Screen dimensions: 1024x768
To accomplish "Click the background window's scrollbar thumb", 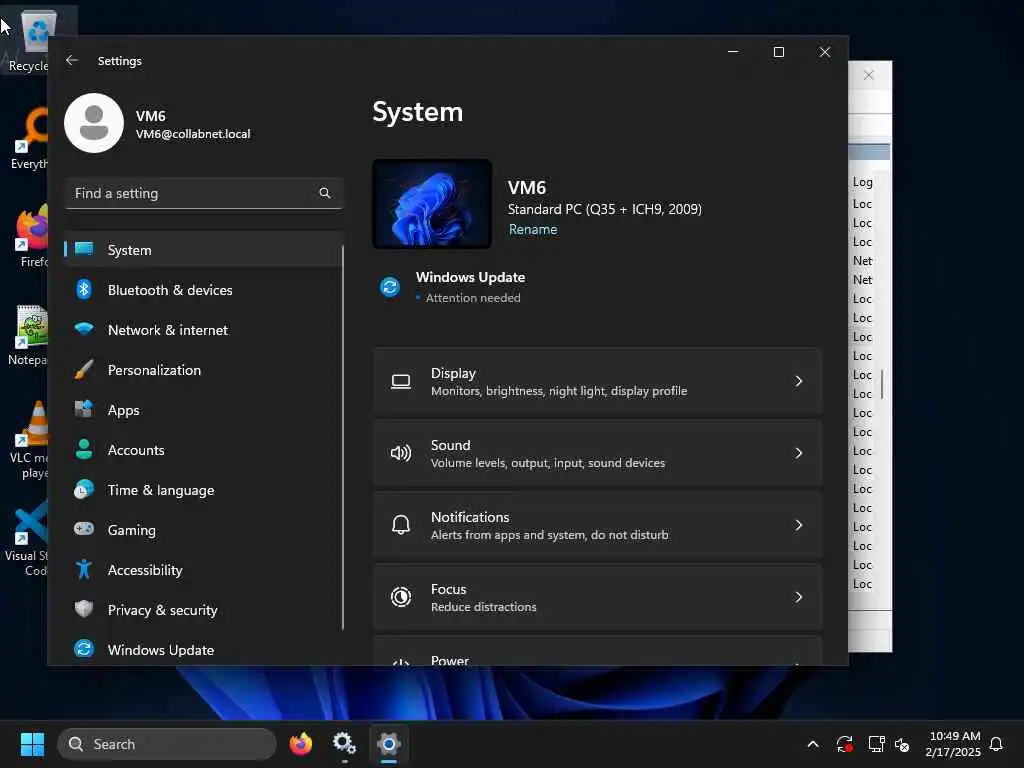I will point(882,384).
